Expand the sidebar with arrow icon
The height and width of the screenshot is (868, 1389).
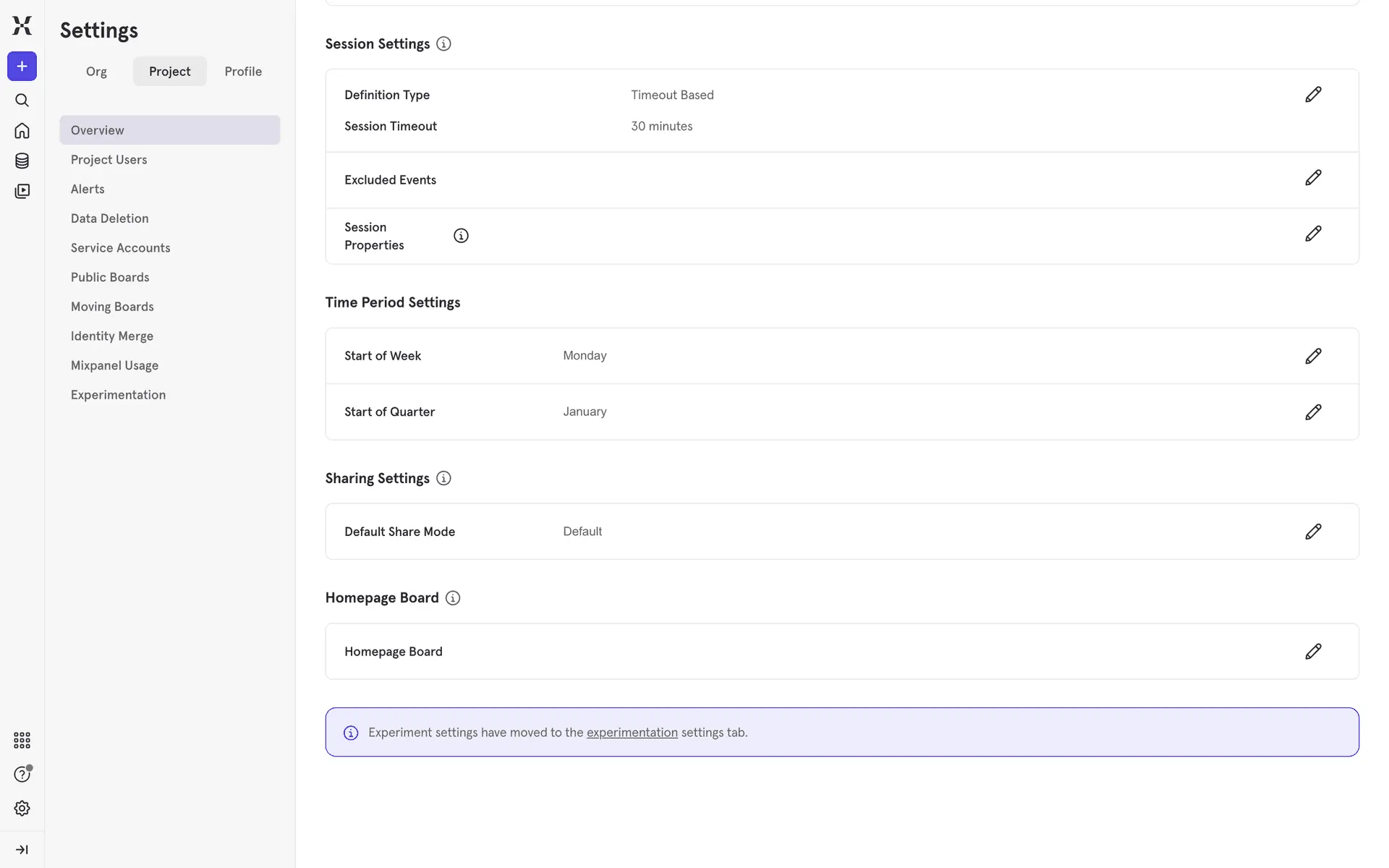click(22, 849)
